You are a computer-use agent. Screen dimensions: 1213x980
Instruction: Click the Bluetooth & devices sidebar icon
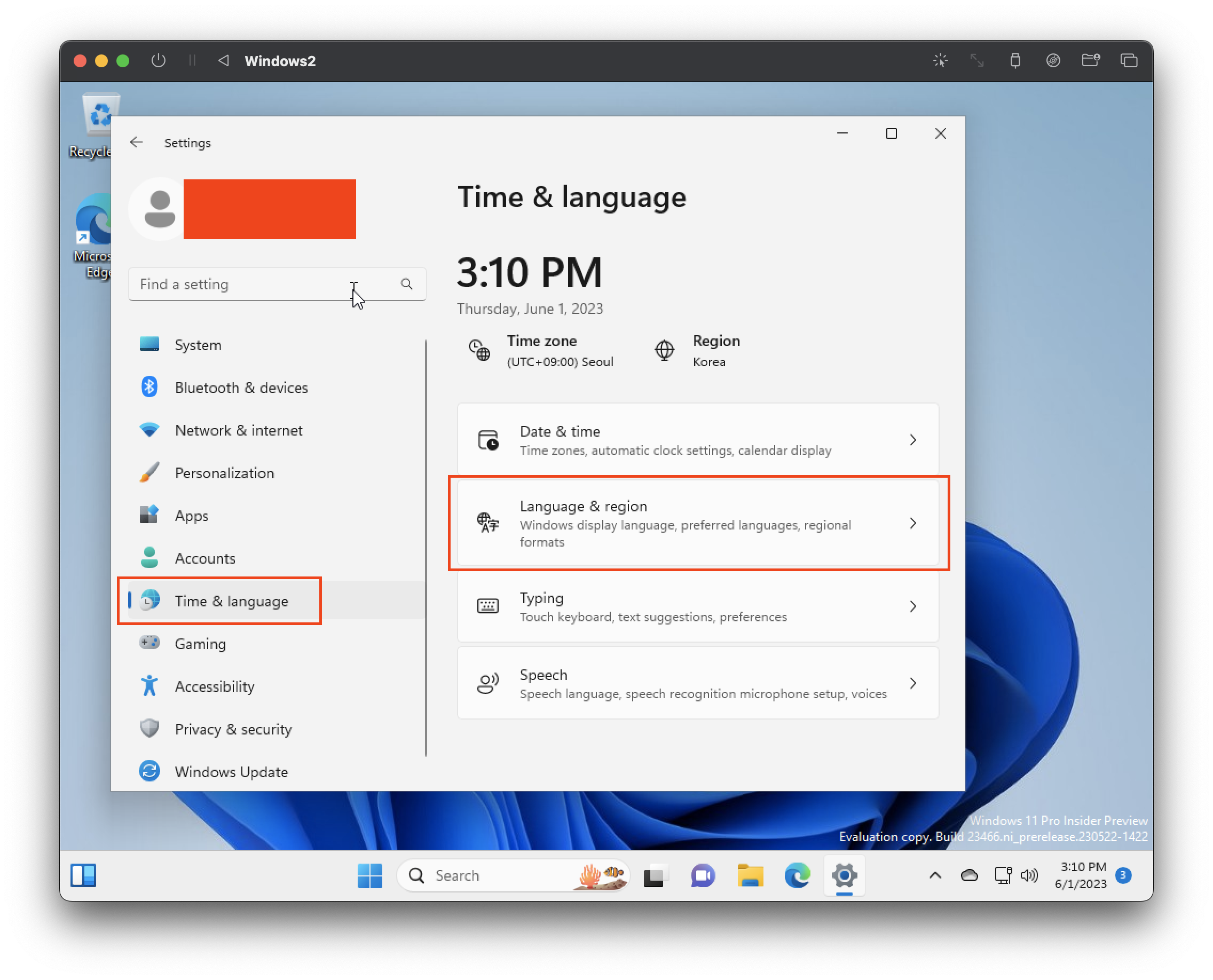point(149,388)
